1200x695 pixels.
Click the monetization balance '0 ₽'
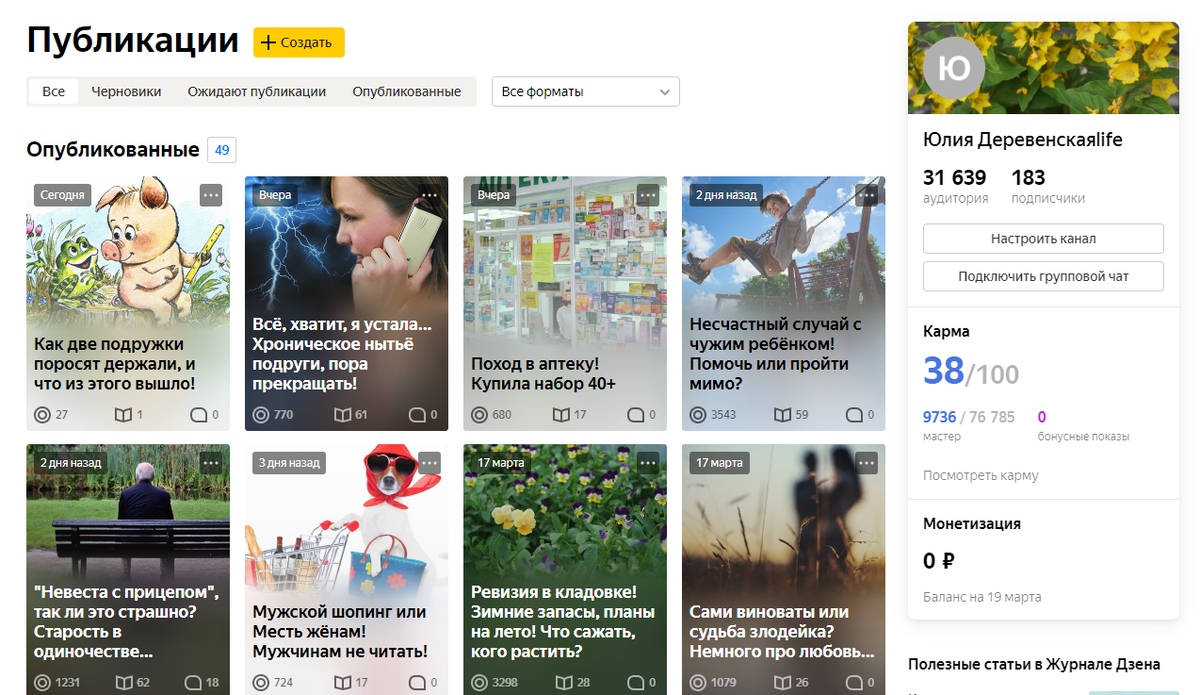click(x=938, y=561)
